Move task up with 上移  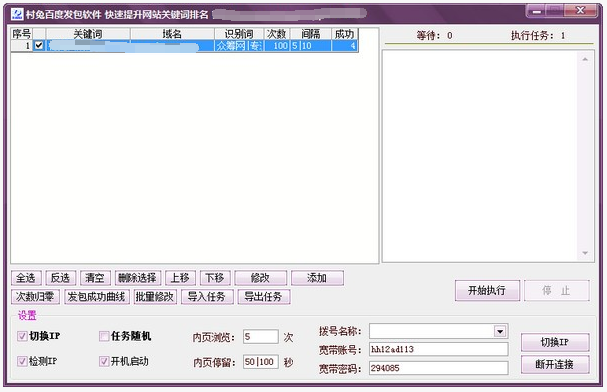coord(180,278)
